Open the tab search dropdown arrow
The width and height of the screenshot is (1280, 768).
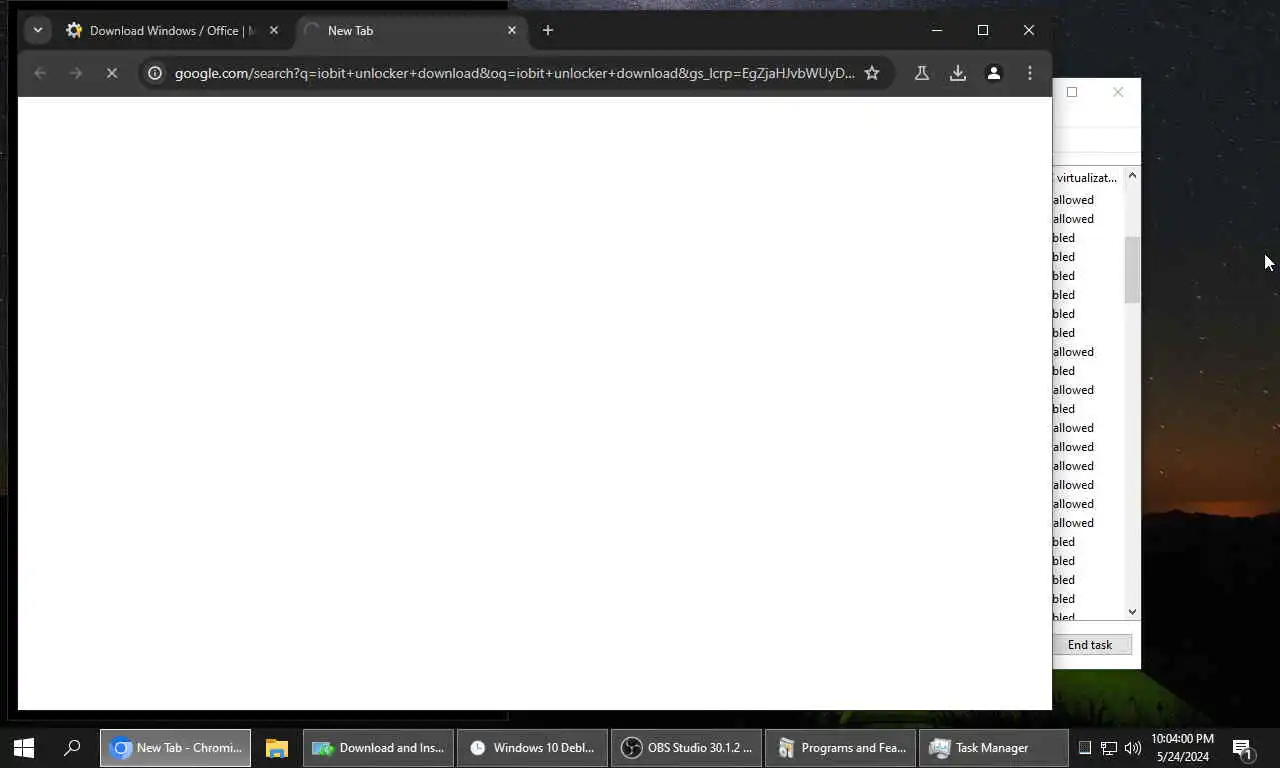coord(38,30)
